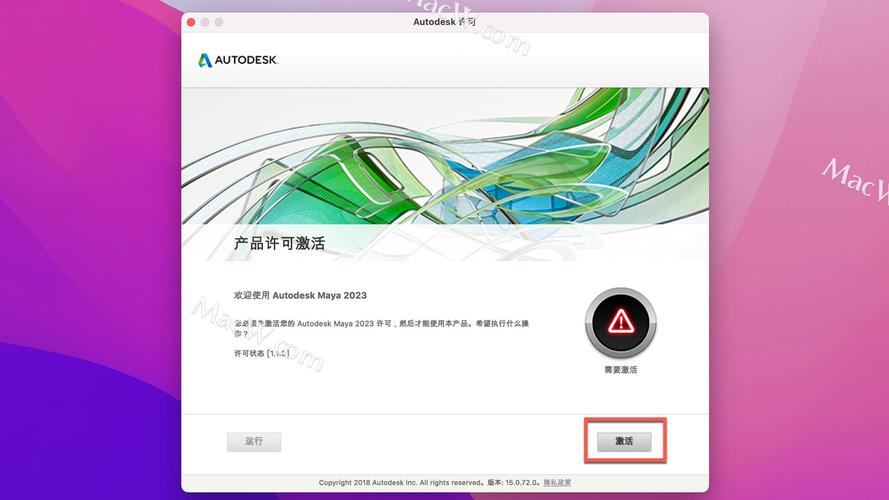Click the 激活 (Activate) button
Screen dimensions: 889x500
click(624, 441)
